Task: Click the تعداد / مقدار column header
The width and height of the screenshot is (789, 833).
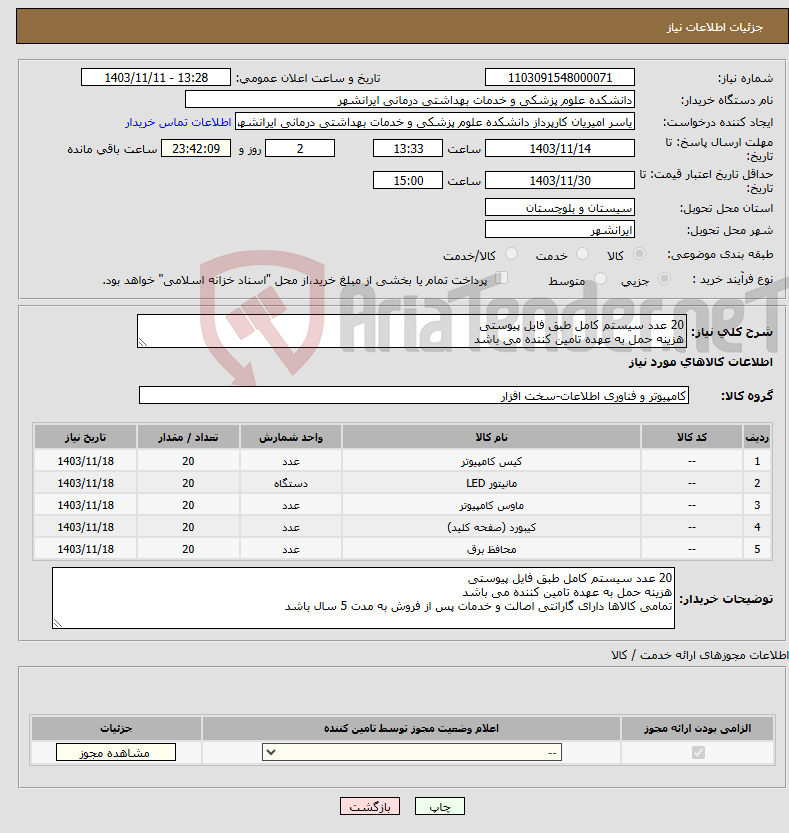Action: [x=188, y=437]
